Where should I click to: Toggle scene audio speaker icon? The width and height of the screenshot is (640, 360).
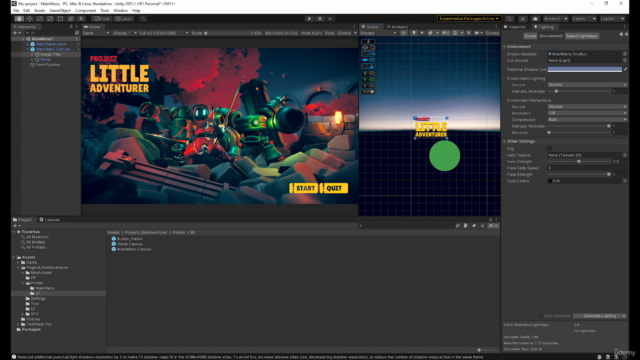422,33
